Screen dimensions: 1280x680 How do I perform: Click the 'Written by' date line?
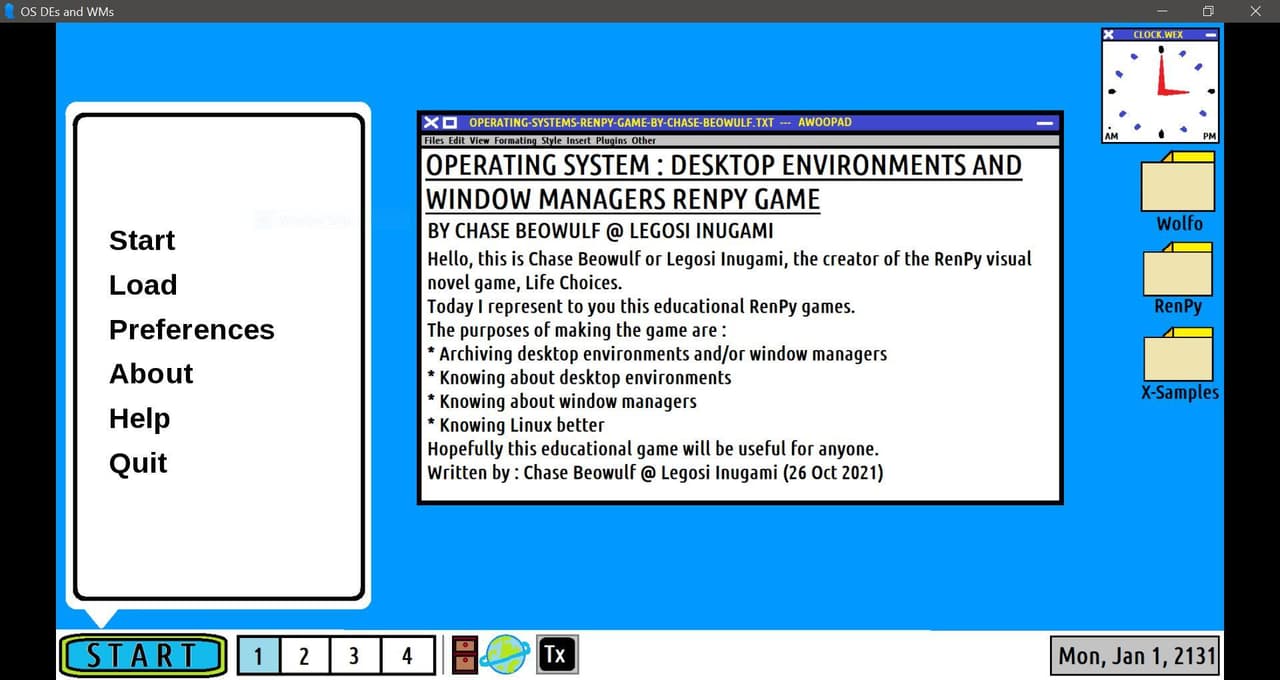(655, 472)
